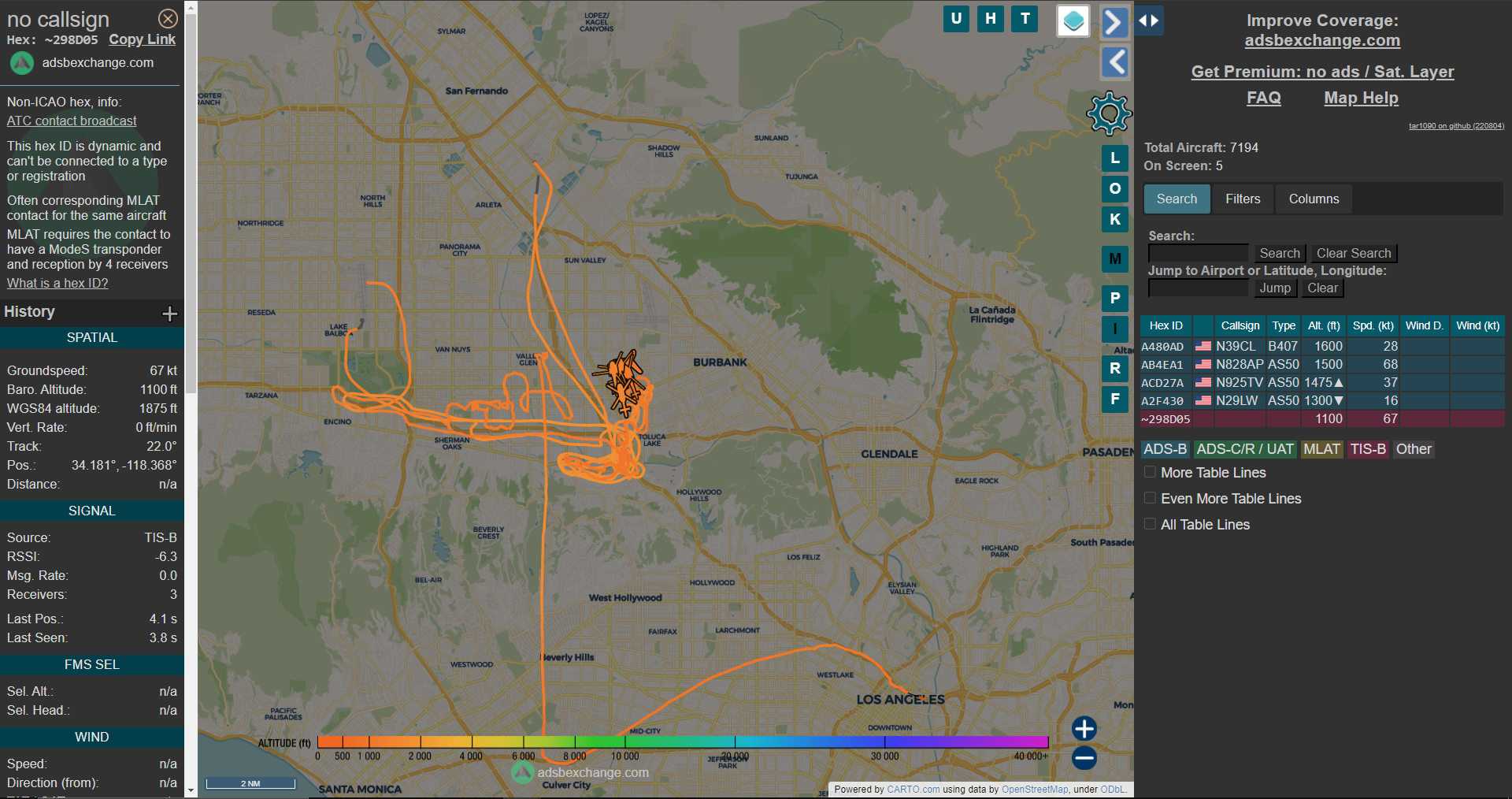Click the aircraft search input field
1512x799 pixels.
click(1199, 253)
